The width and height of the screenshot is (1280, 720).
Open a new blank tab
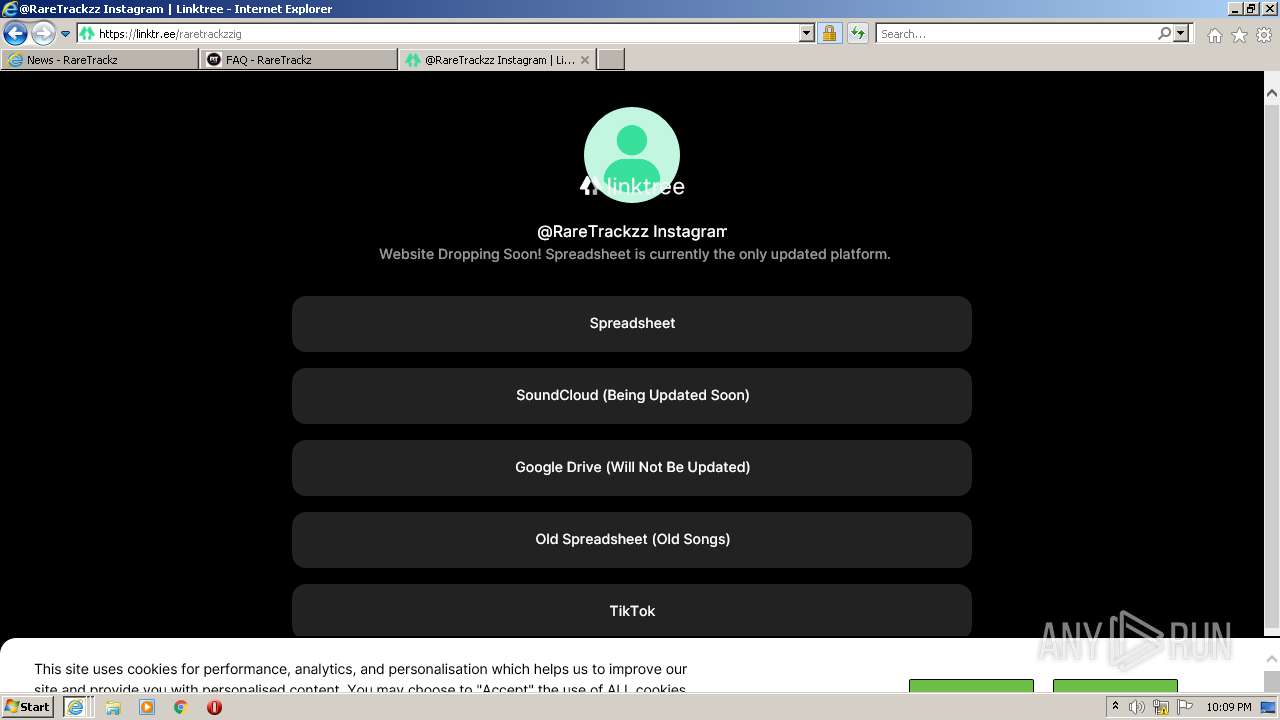[611, 60]
